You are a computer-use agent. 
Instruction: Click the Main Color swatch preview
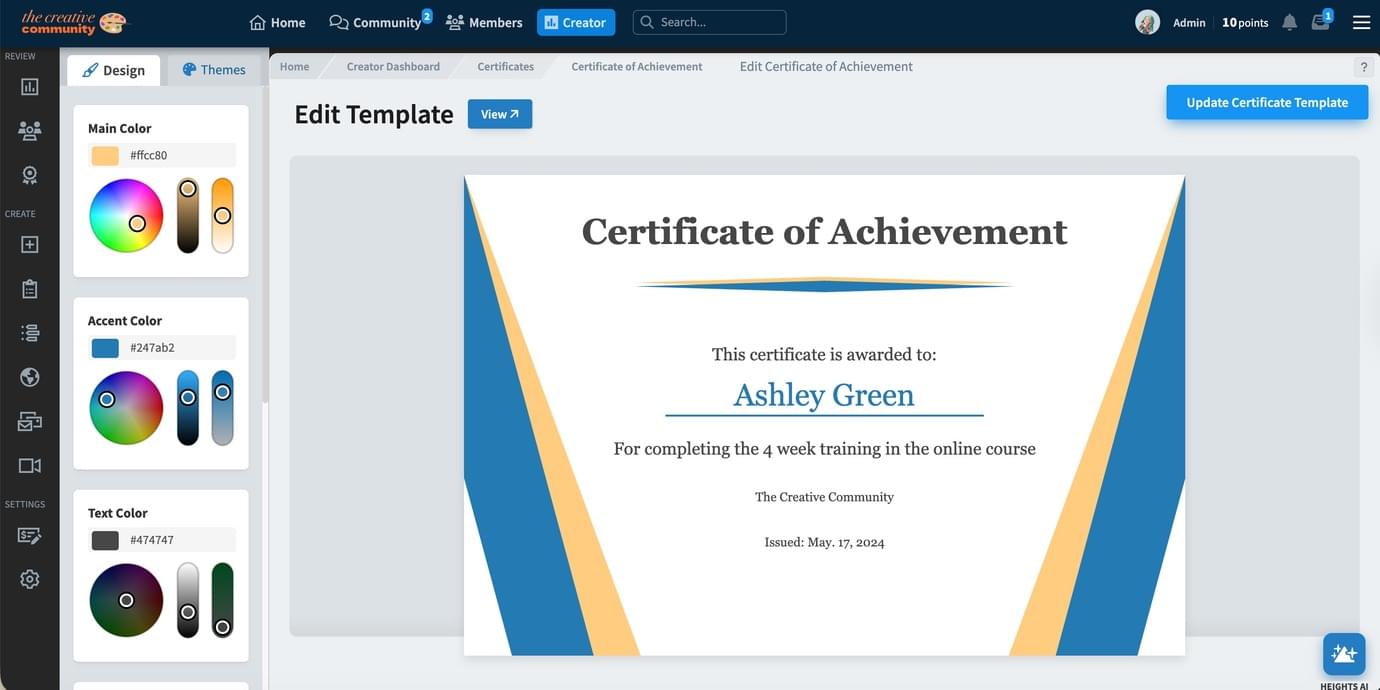coord(105,156)
